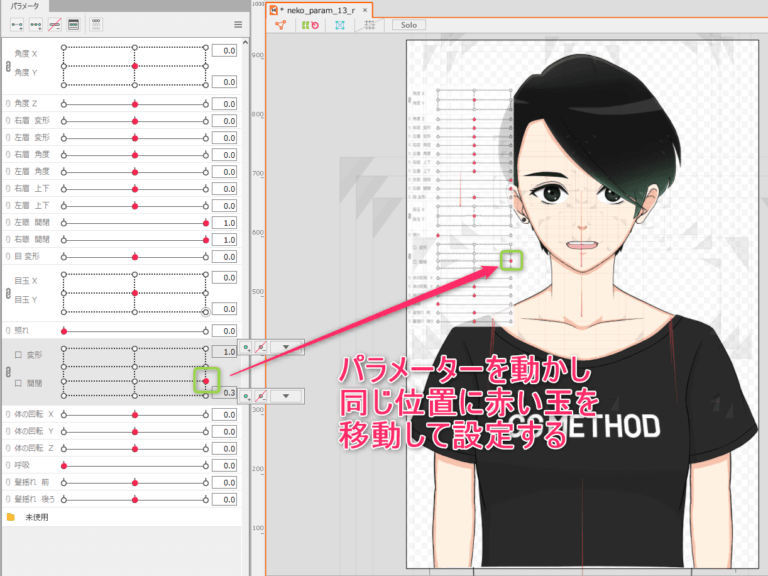Screen dimensions: 768x576
Task: Click the add two keys icon
Action: tap(16, 24)
